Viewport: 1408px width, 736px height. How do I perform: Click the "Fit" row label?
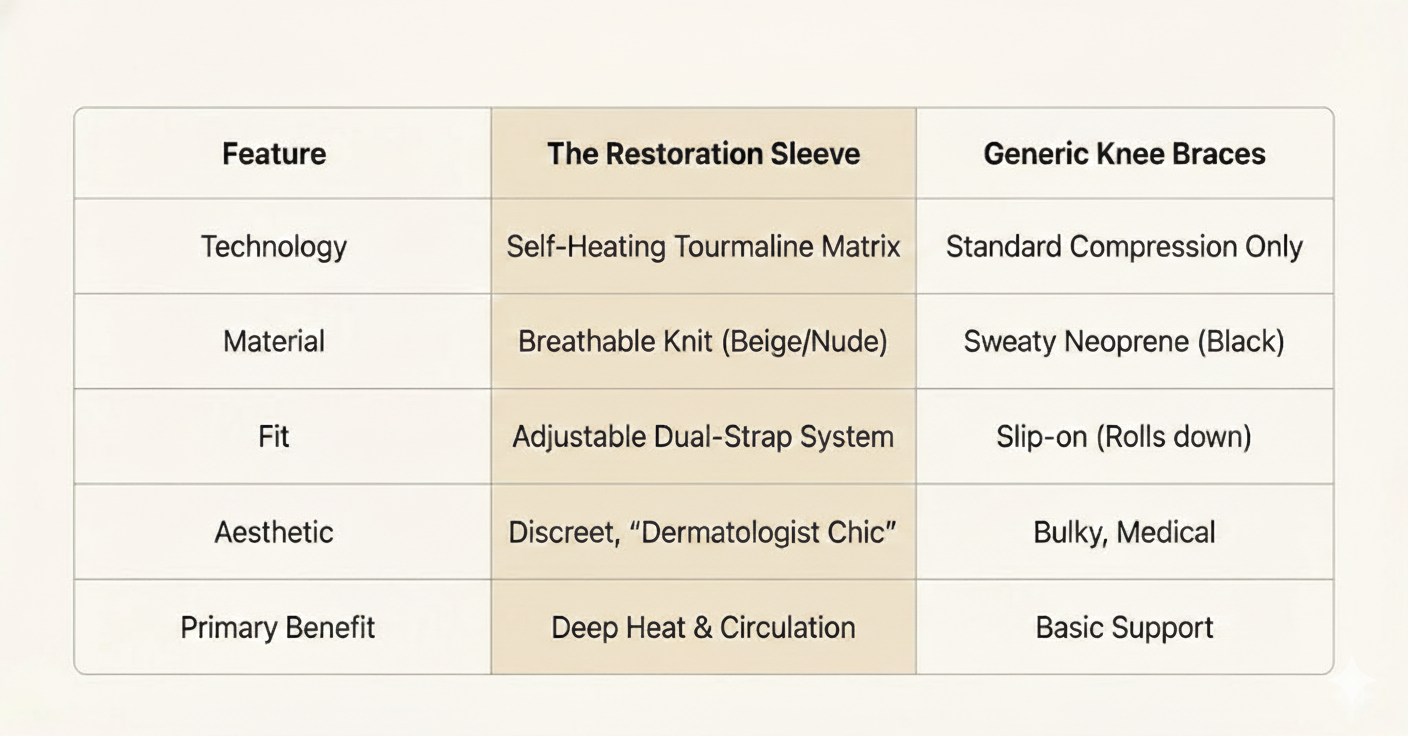coord(274,437)
